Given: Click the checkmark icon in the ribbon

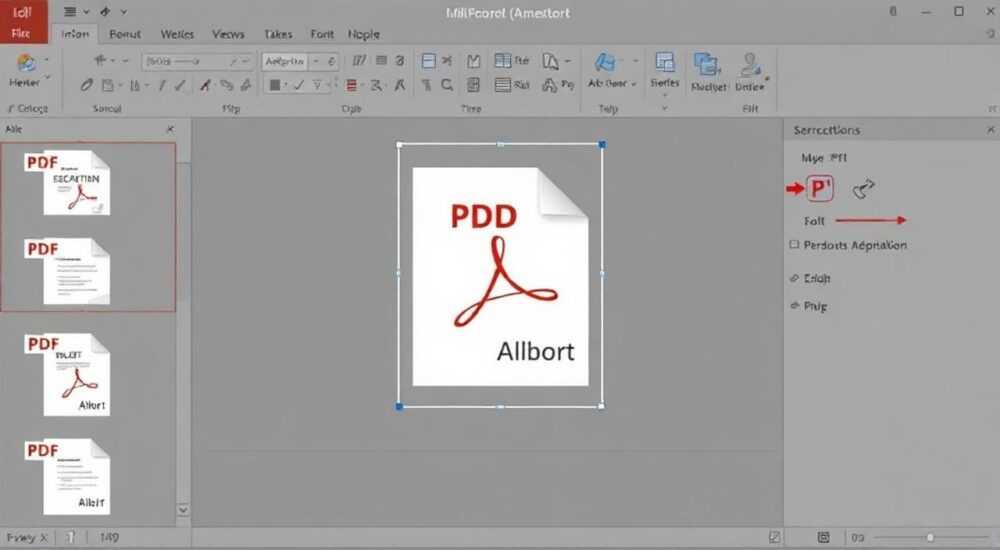Looking at the screenshot, I should coord(298,85).
